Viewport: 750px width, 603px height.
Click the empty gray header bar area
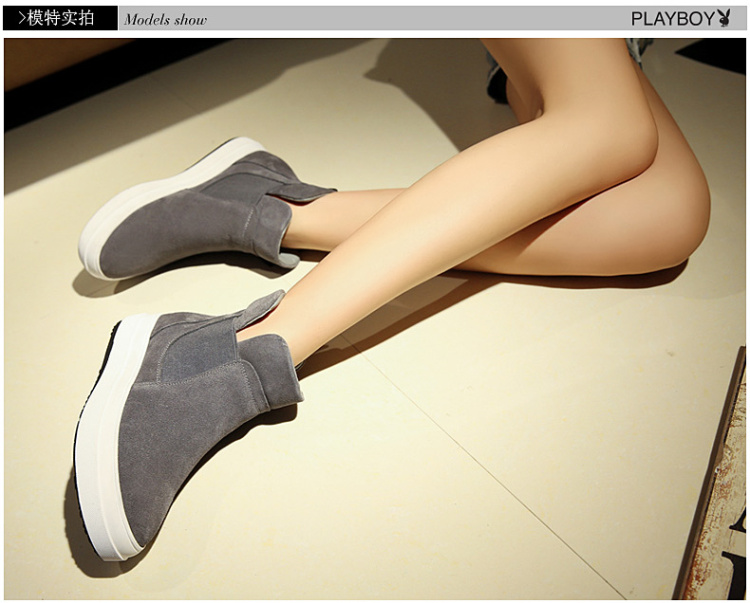point(400,18)
